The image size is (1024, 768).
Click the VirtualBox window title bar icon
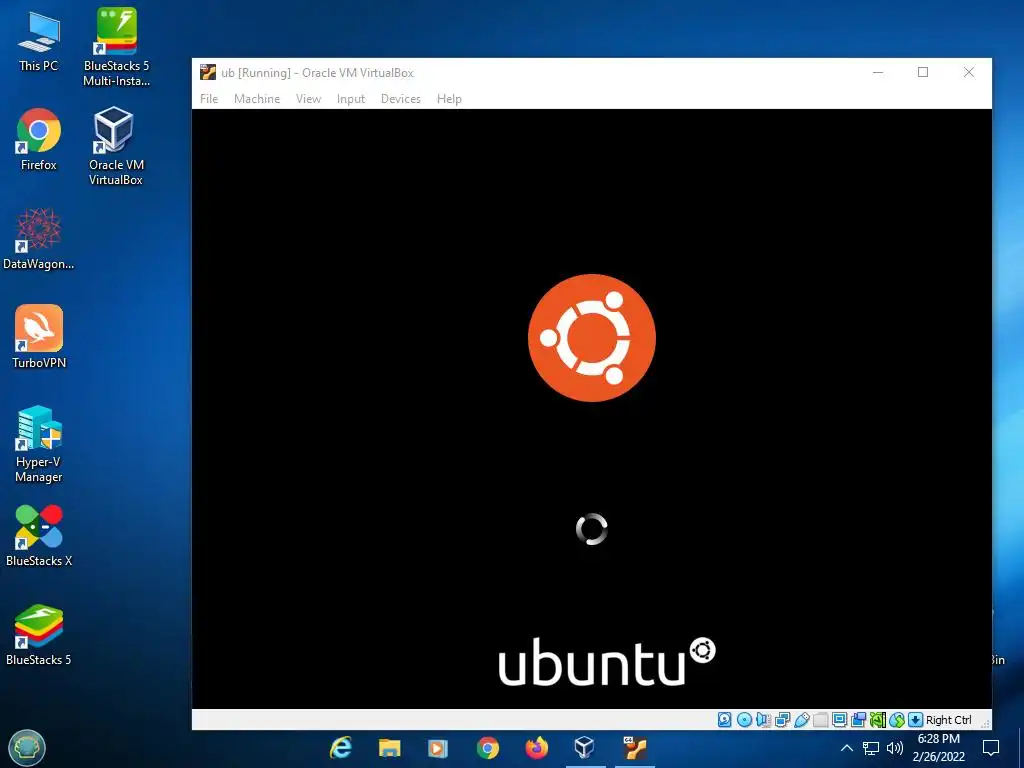coord(208,72)
